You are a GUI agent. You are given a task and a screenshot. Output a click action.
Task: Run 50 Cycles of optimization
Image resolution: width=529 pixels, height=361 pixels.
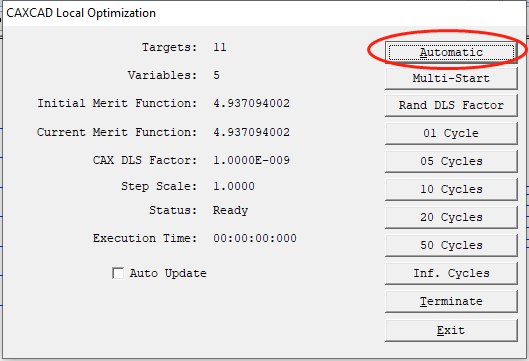click(x=451, y=245)
